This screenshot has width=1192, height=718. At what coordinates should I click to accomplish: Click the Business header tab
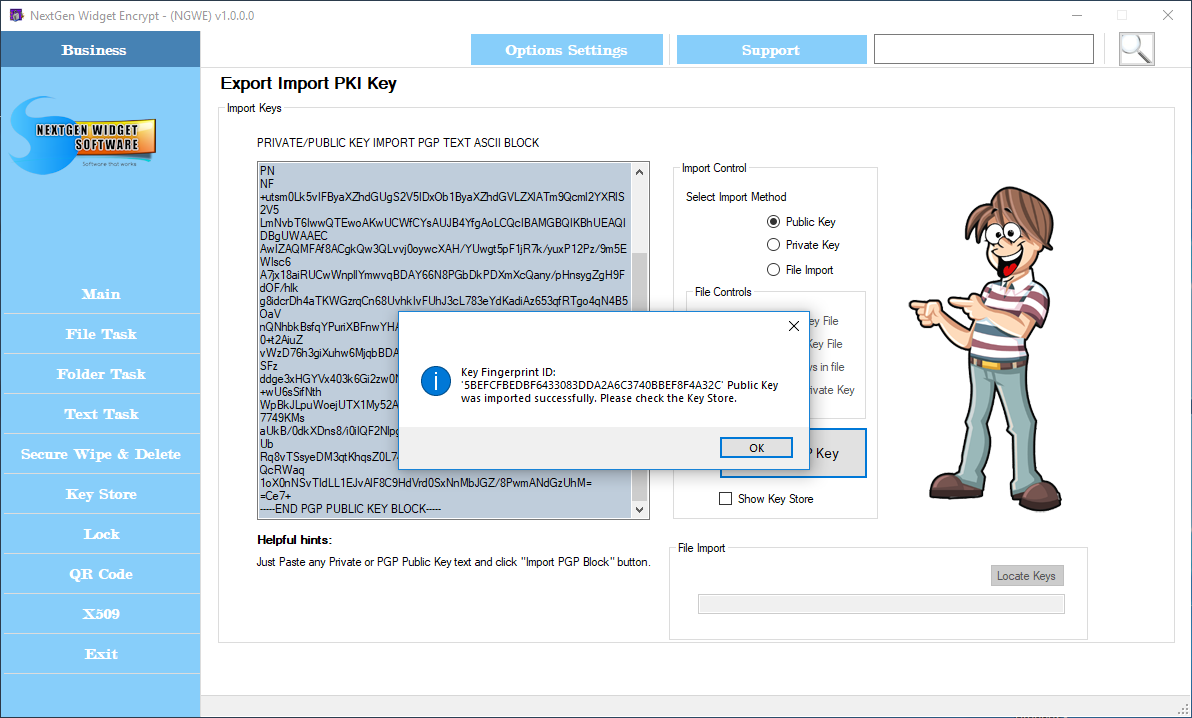click(100, 49)
